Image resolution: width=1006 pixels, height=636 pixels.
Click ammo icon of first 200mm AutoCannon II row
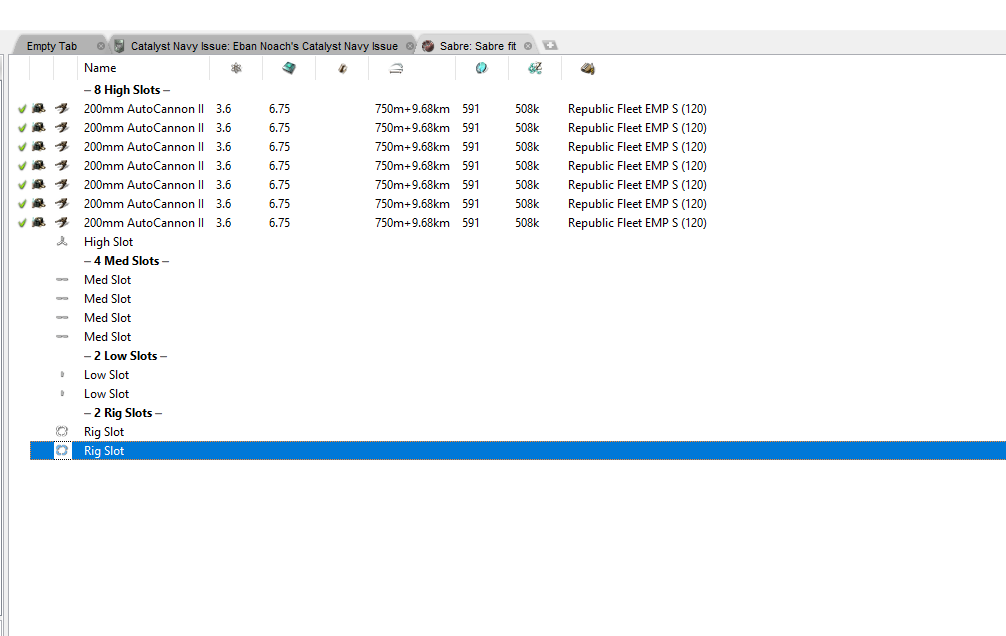[39, 108]
